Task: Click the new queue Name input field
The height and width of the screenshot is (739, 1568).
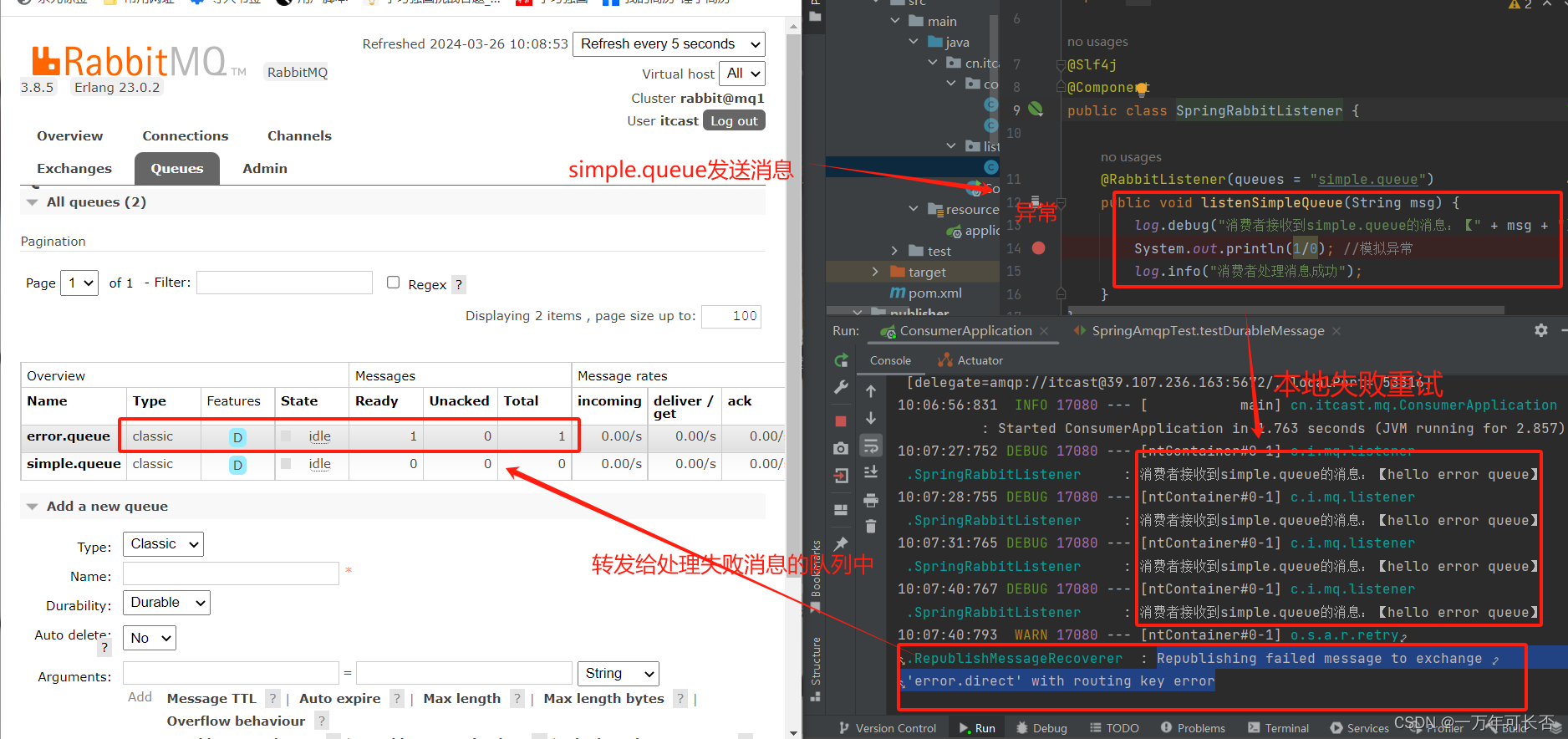Action: click(231, 573)
